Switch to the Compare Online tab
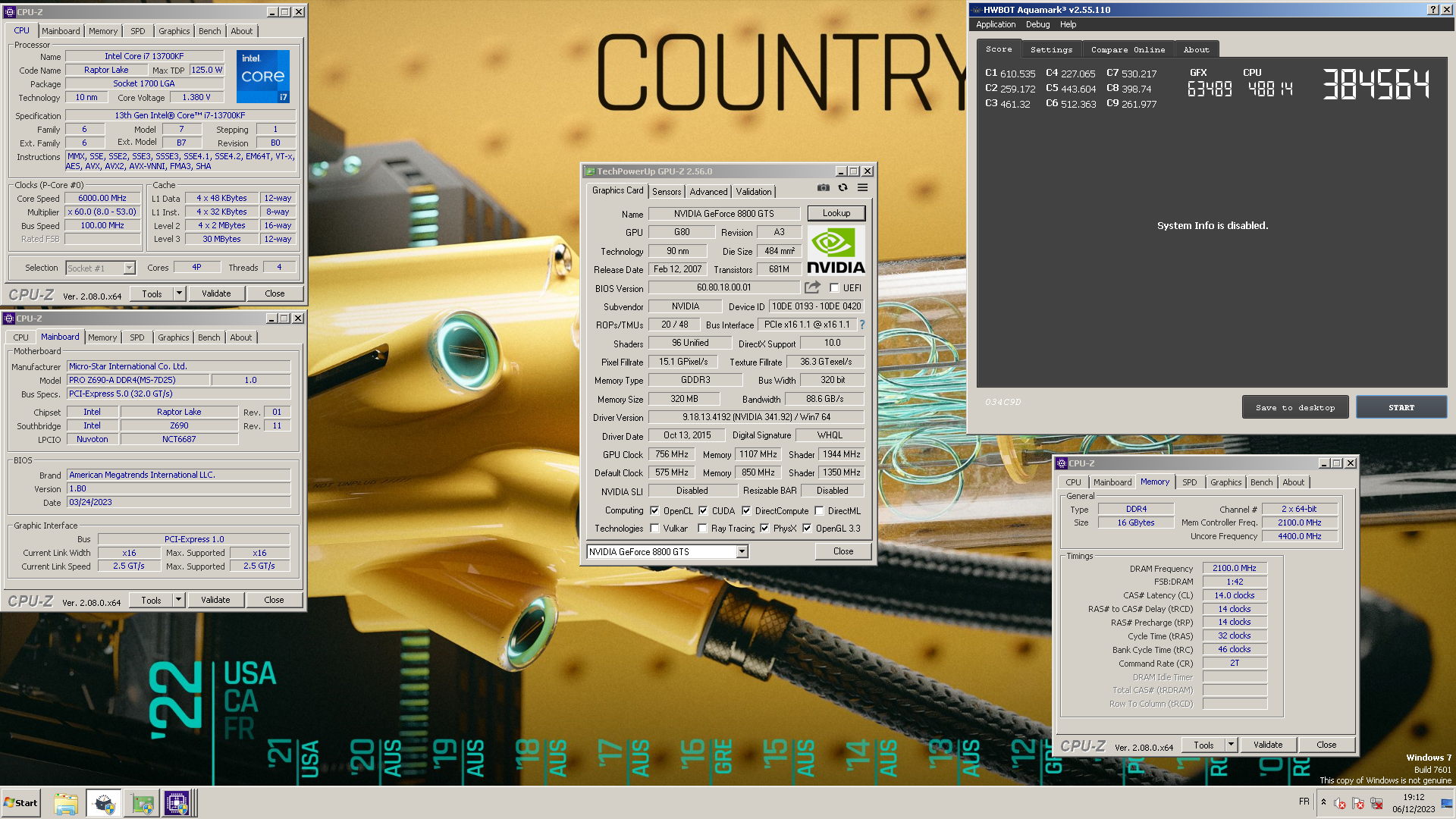Screen dimensions: 1456x819 point(1128,49)
